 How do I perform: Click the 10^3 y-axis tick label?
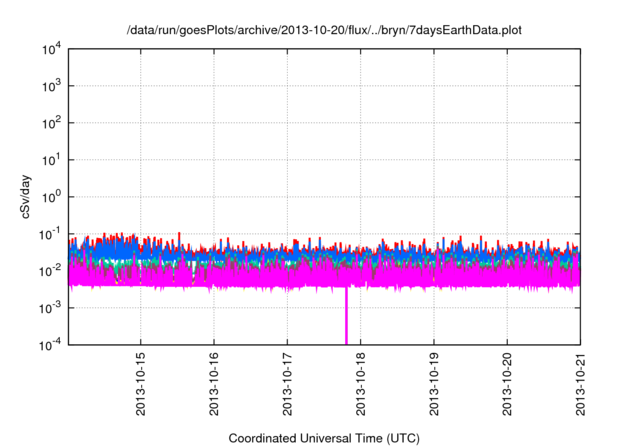[x=52, y=86]
